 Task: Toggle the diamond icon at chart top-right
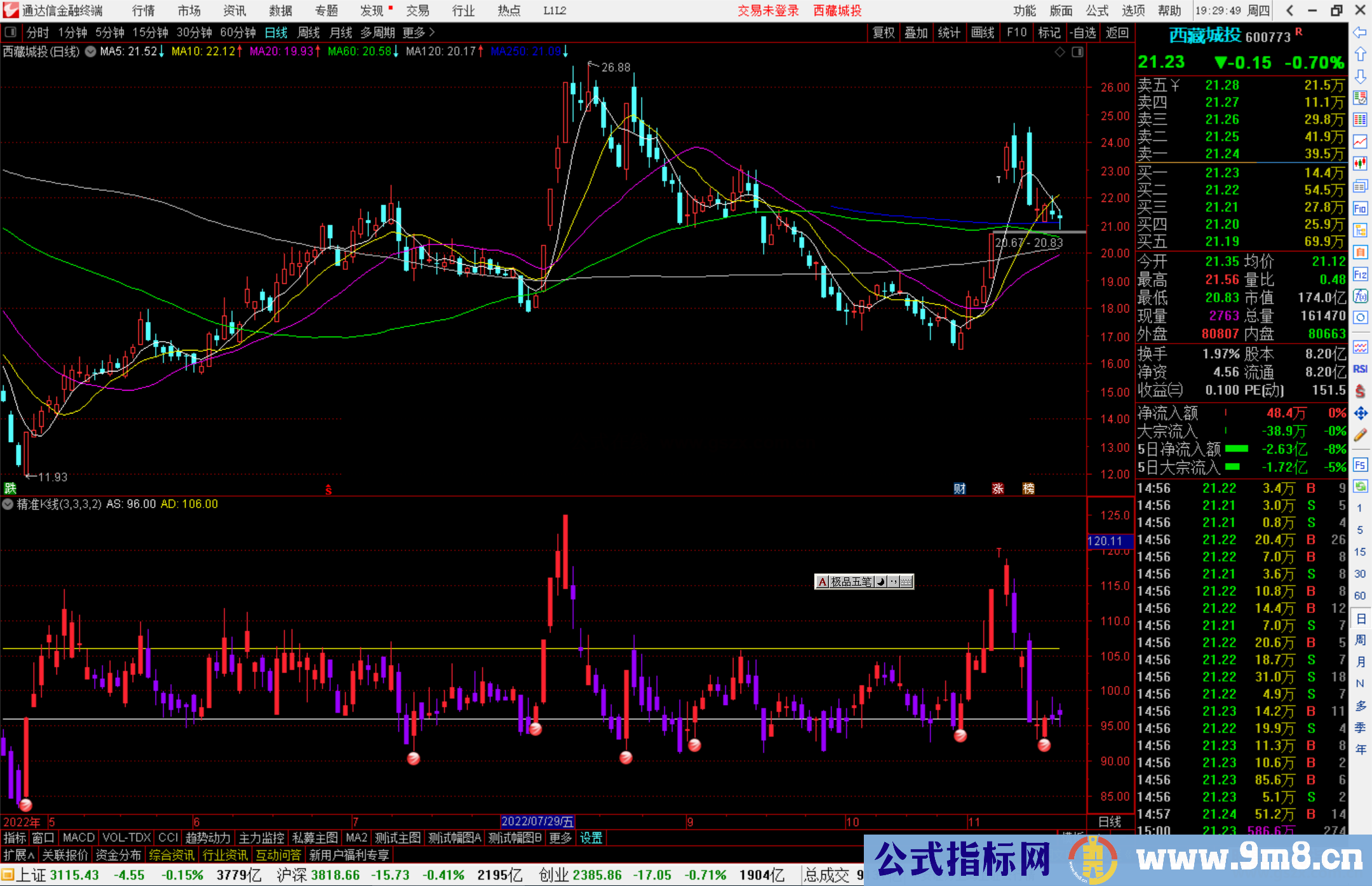coord(1059,52)
